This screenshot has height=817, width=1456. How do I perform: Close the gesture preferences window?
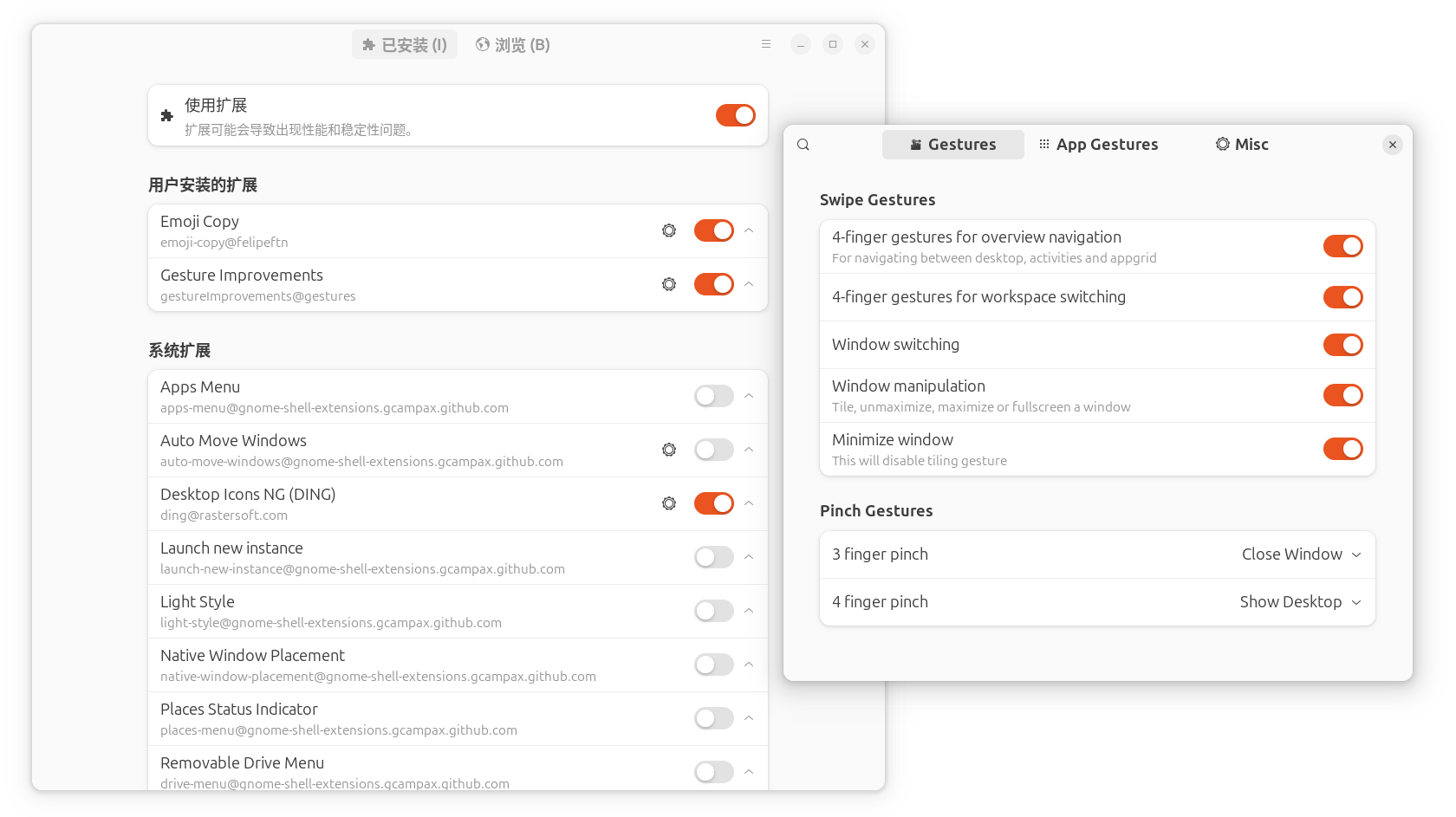1392,145
